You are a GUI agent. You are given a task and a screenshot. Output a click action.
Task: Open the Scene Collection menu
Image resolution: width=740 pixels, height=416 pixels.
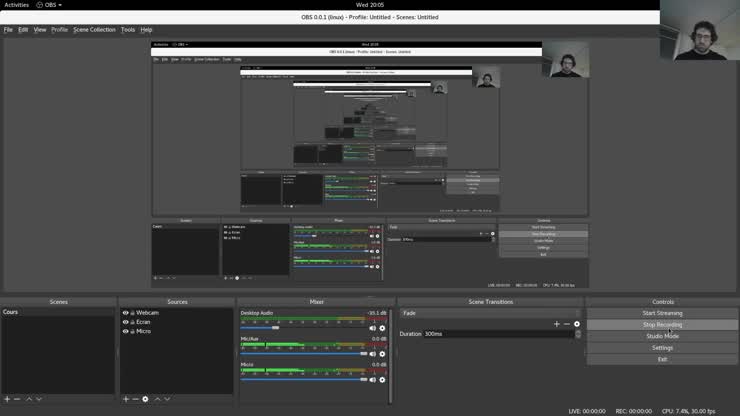coord(94,30)
